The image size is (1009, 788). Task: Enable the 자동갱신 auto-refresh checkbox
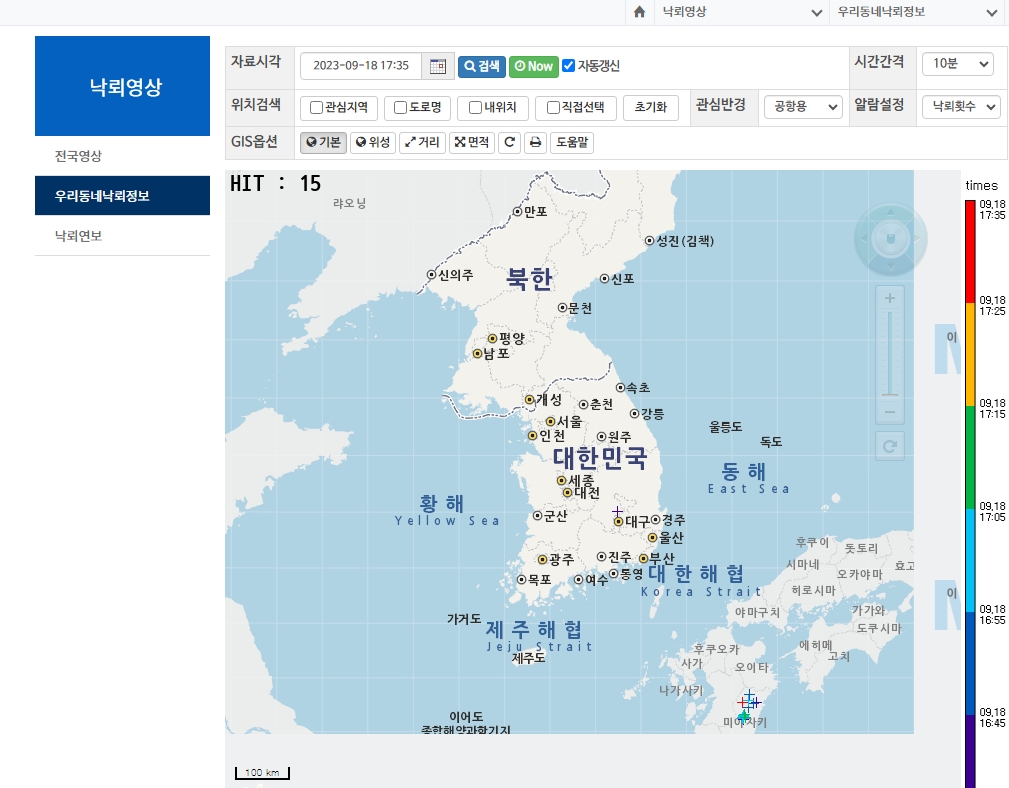click(x=568, y=66)
